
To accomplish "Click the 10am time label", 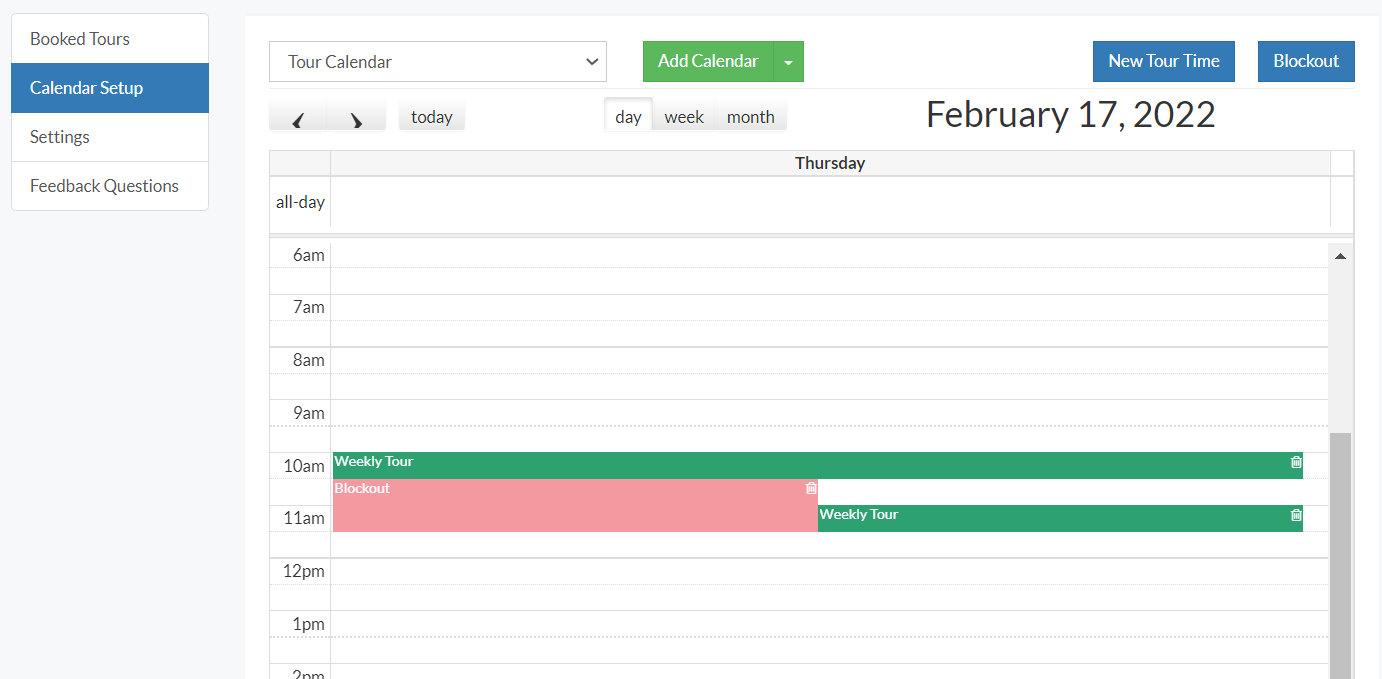I will [304, 466].
